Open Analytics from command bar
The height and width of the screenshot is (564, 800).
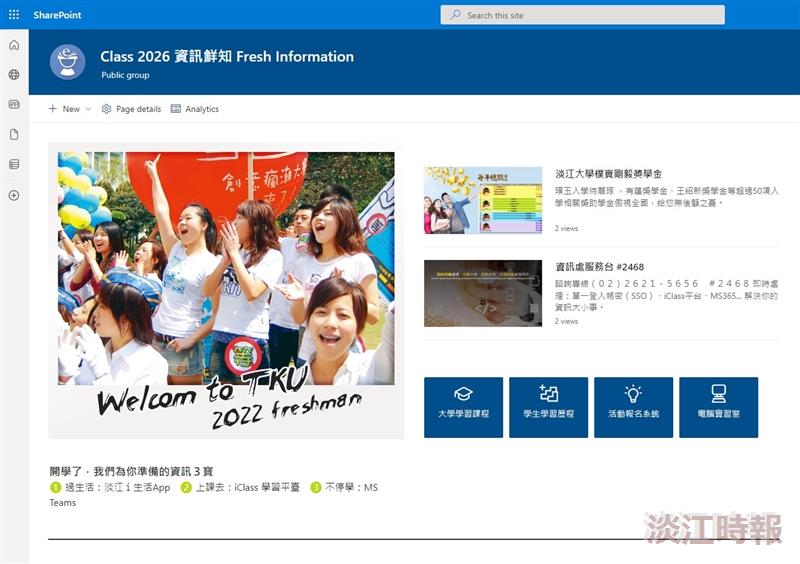(195, 109)
